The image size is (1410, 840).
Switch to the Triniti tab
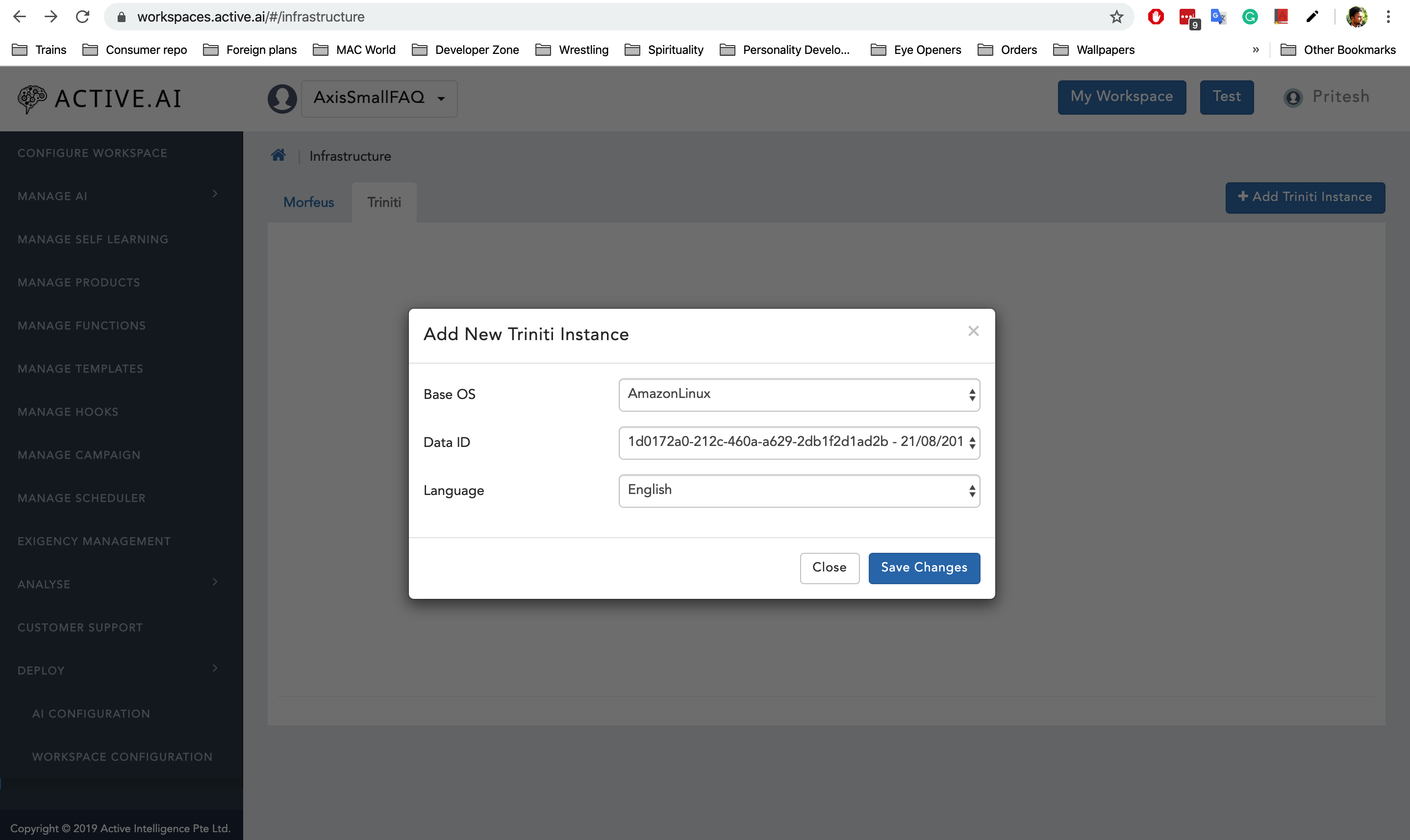pyautogui.click(x=384, y=202)
